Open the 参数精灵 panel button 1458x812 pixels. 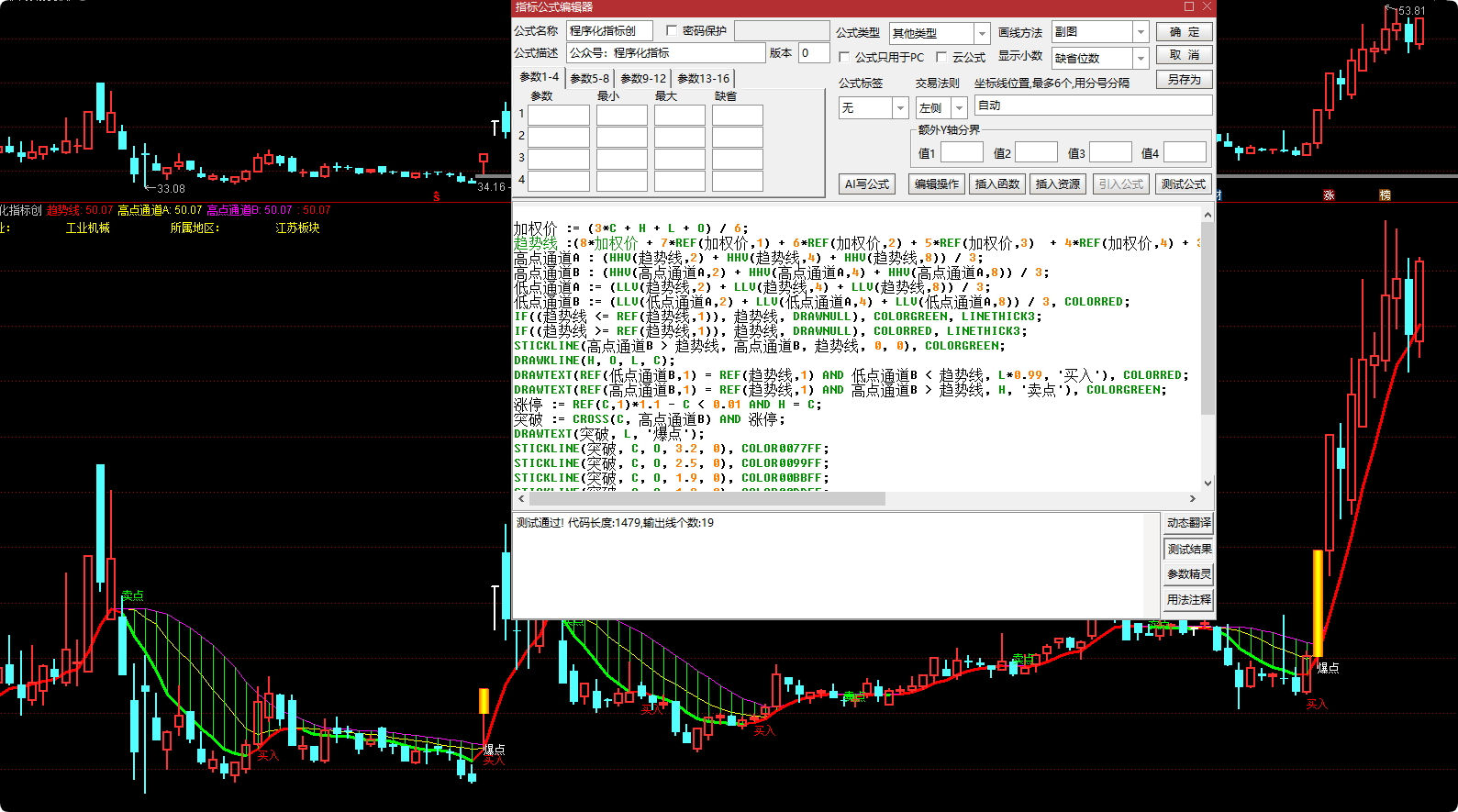[x=1188, y=574]
